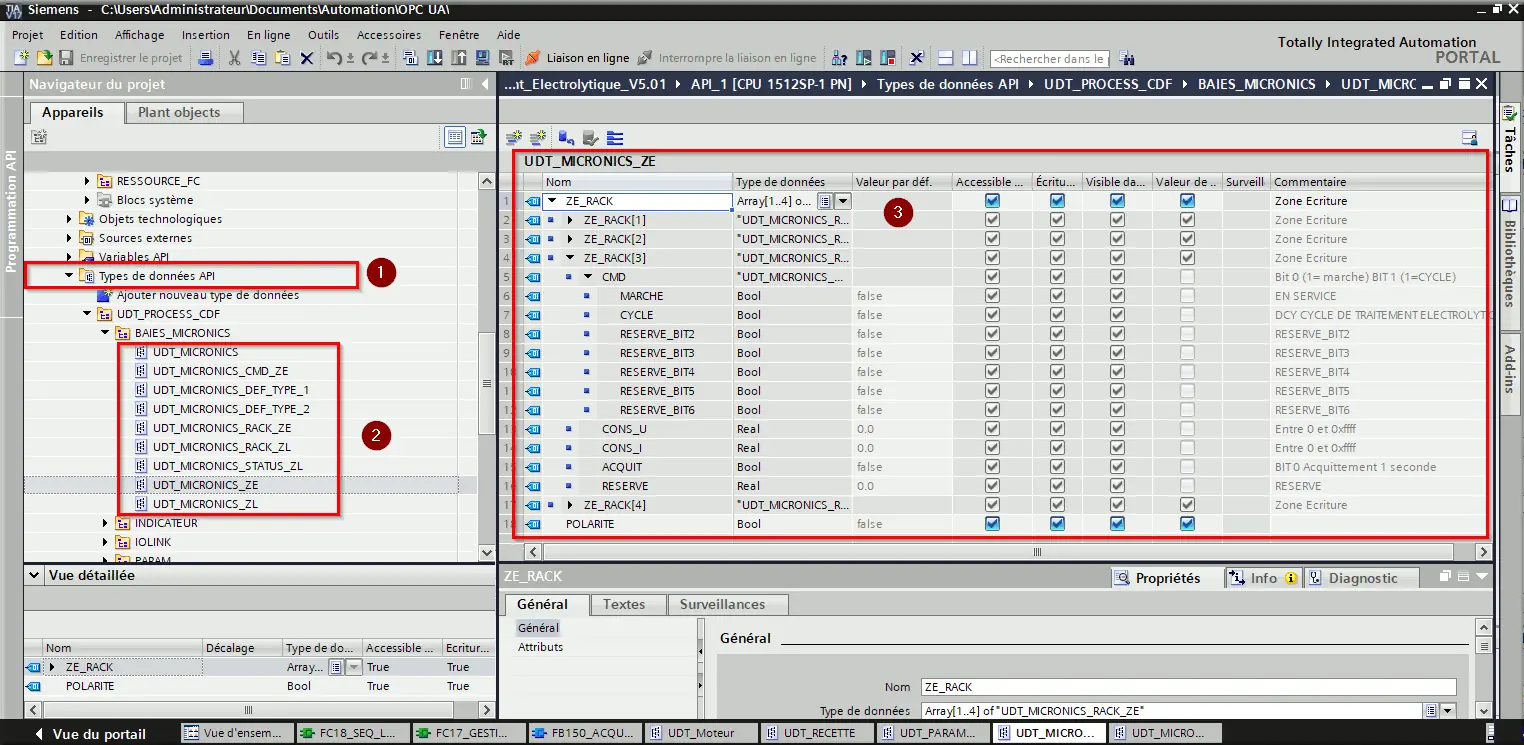Toggle Visible checkbox for POLARITE row
1524x745 pixels.
tap(1117, 524)
